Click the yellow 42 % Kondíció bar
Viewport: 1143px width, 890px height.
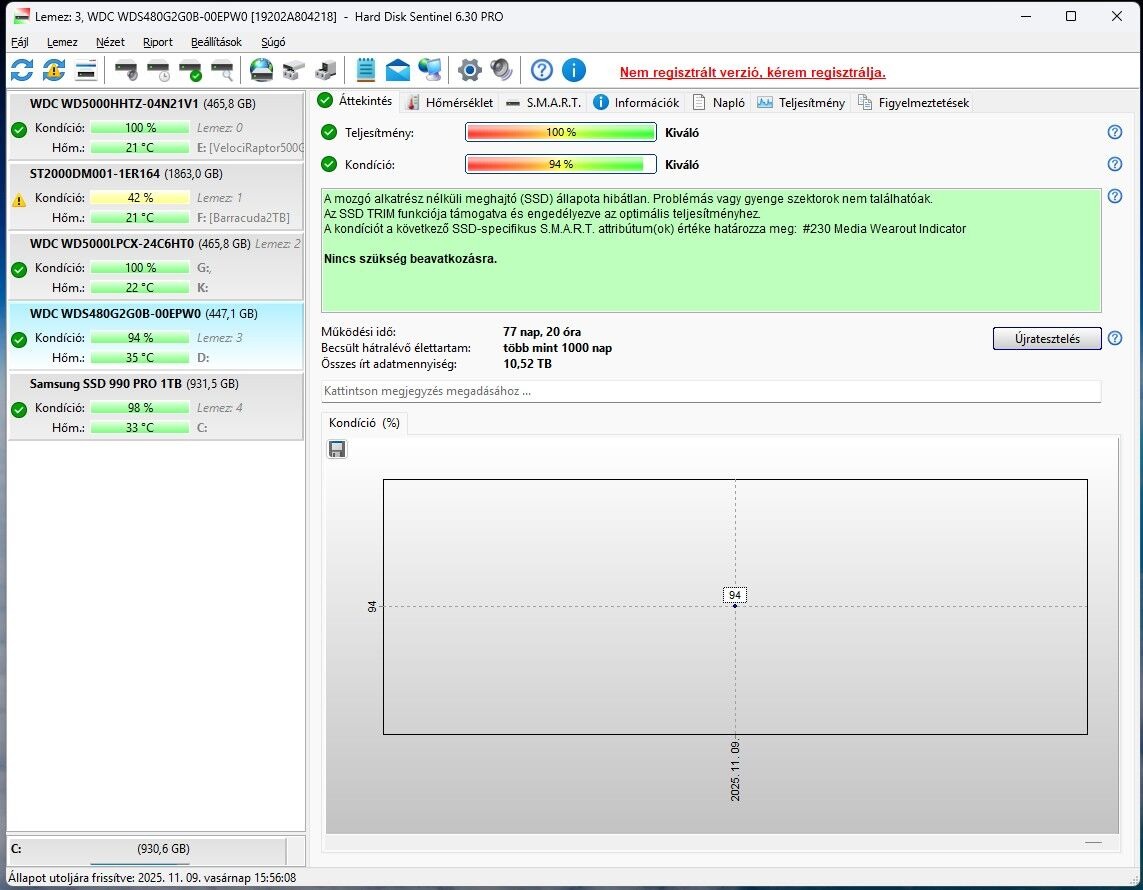(140, 198)
